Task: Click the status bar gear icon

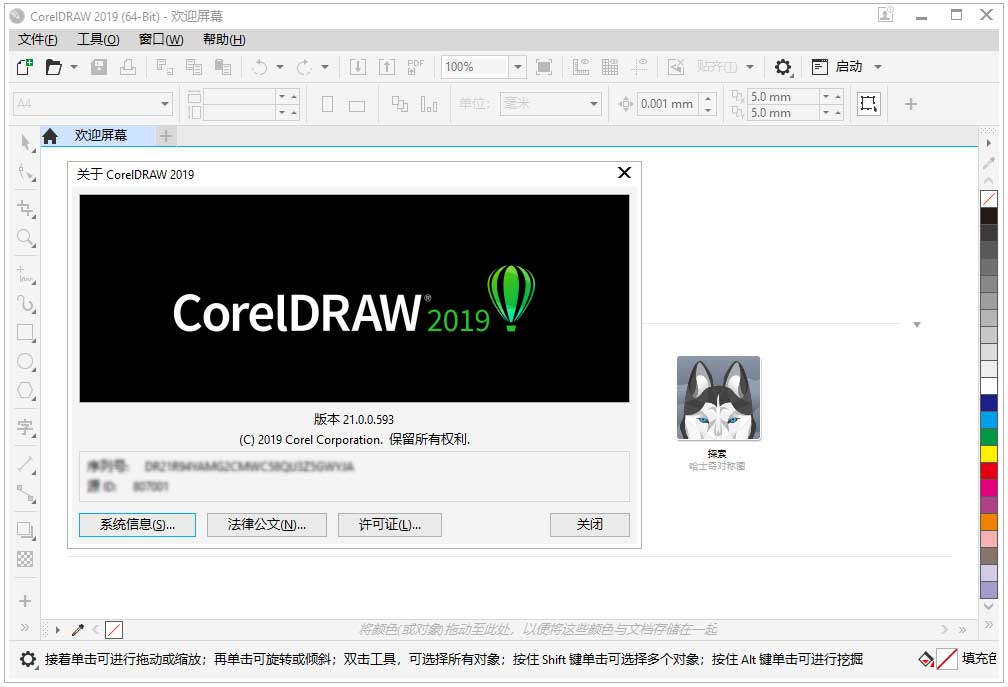Action: tap(28, 659)
